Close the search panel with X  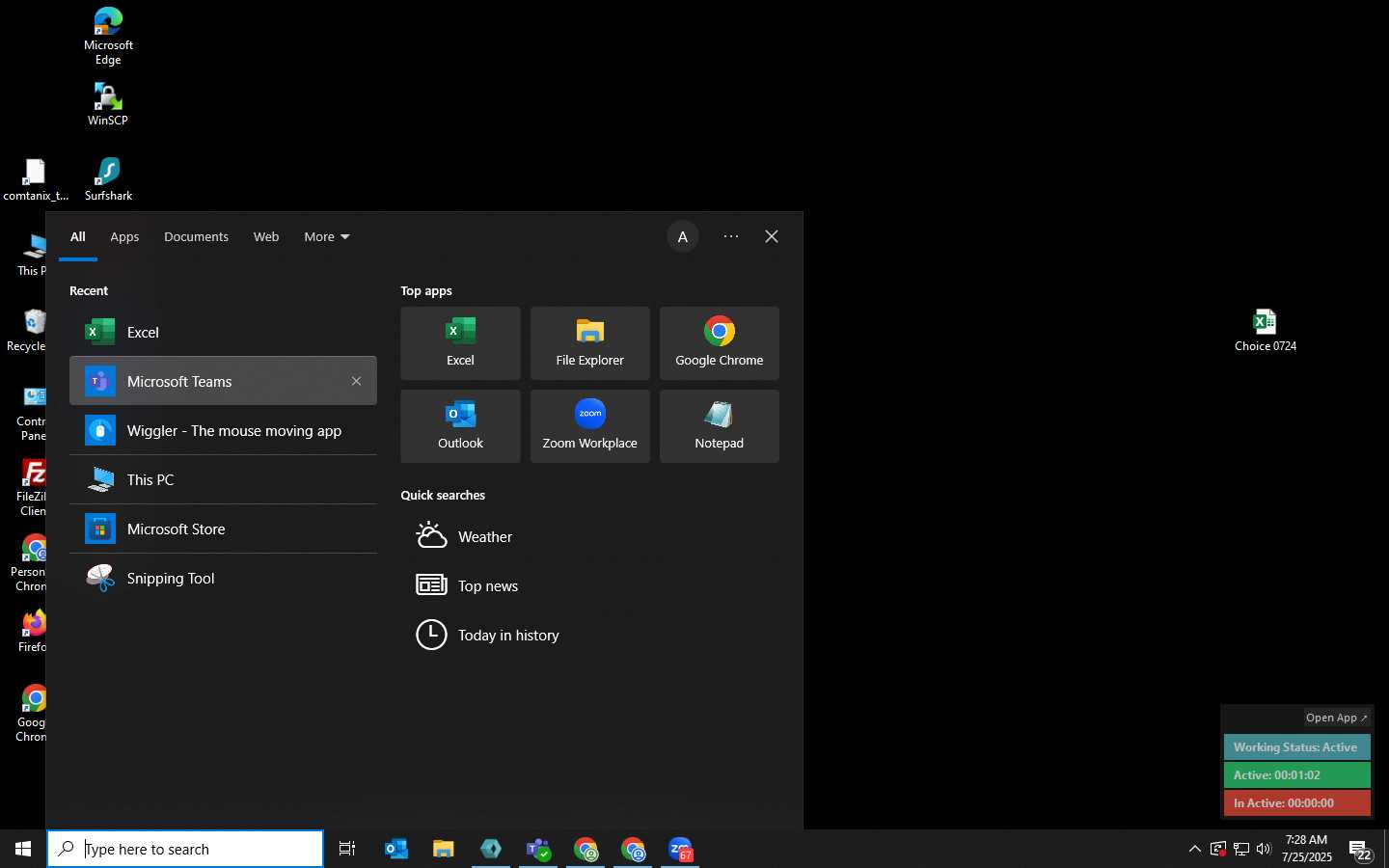click(x=772, y=237)
